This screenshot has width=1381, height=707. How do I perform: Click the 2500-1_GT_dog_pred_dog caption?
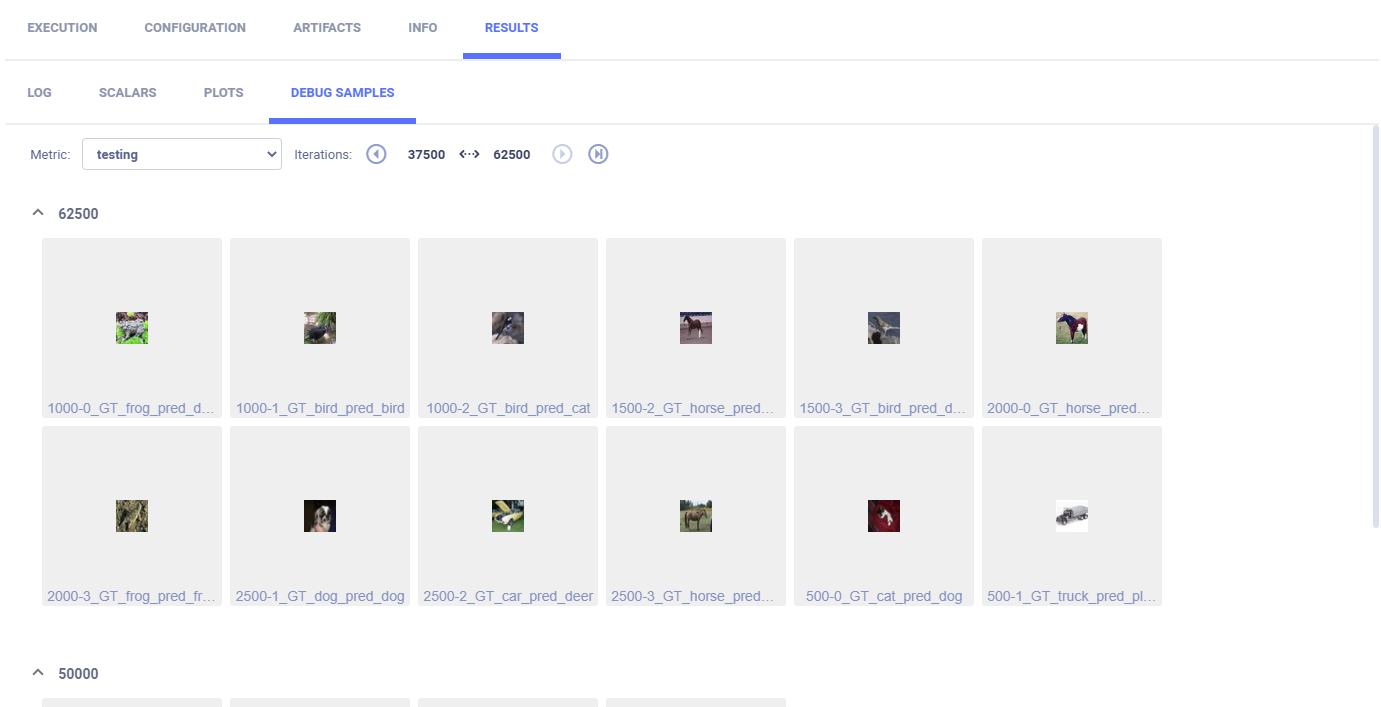click(x=320, y=596)
